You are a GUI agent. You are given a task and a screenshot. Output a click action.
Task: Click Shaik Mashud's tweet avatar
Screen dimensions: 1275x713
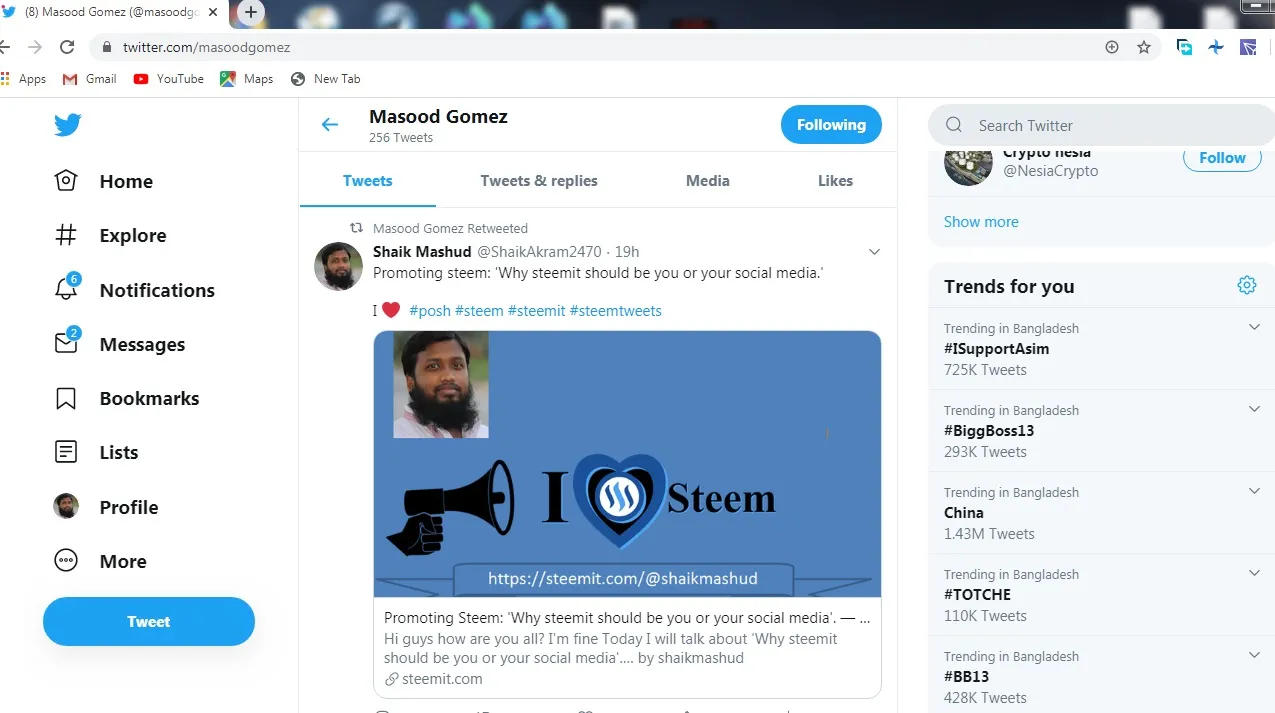point(339,266)
